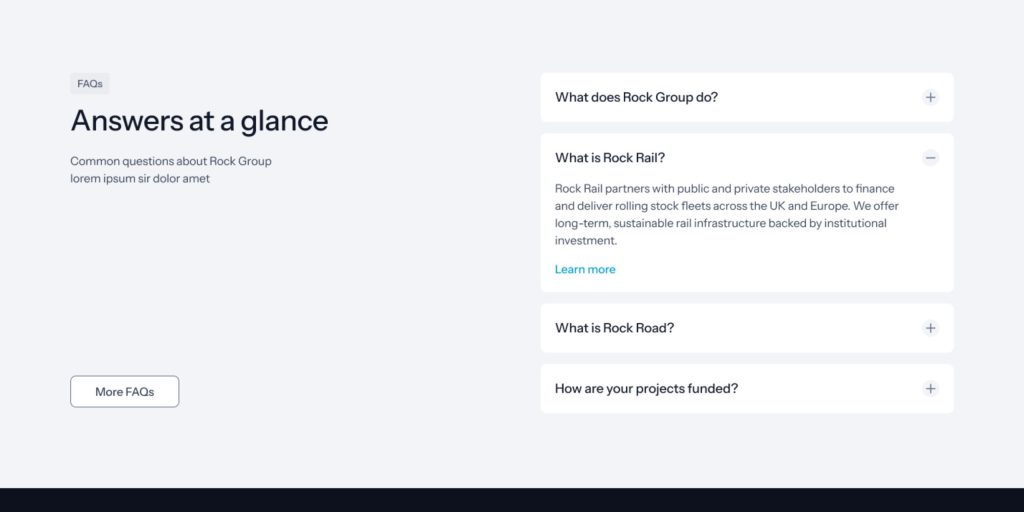Click the "Answers at a glance" heading

click(199, 121)
